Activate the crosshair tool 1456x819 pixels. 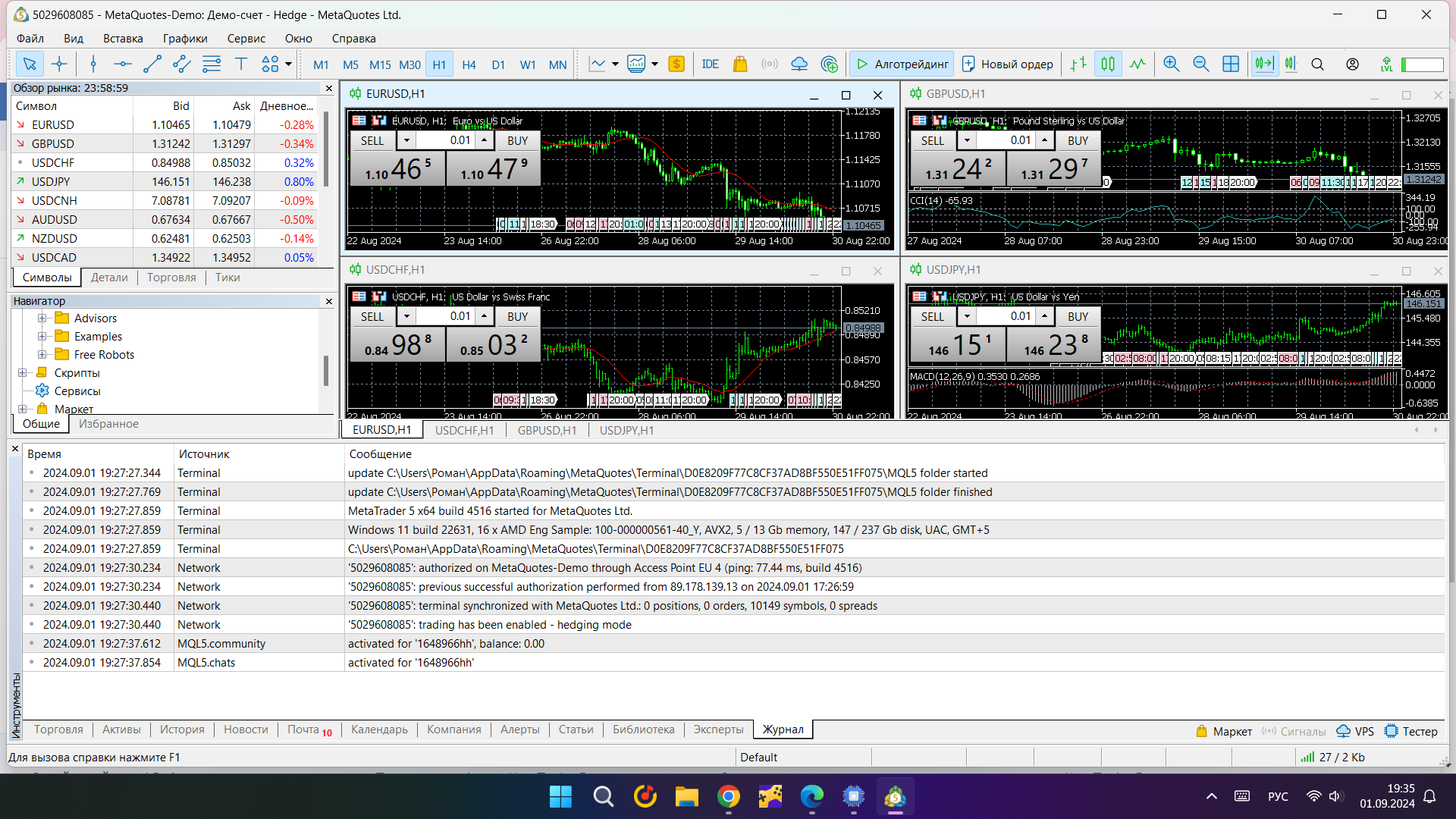pyautogui.click(x=59, y=64)
